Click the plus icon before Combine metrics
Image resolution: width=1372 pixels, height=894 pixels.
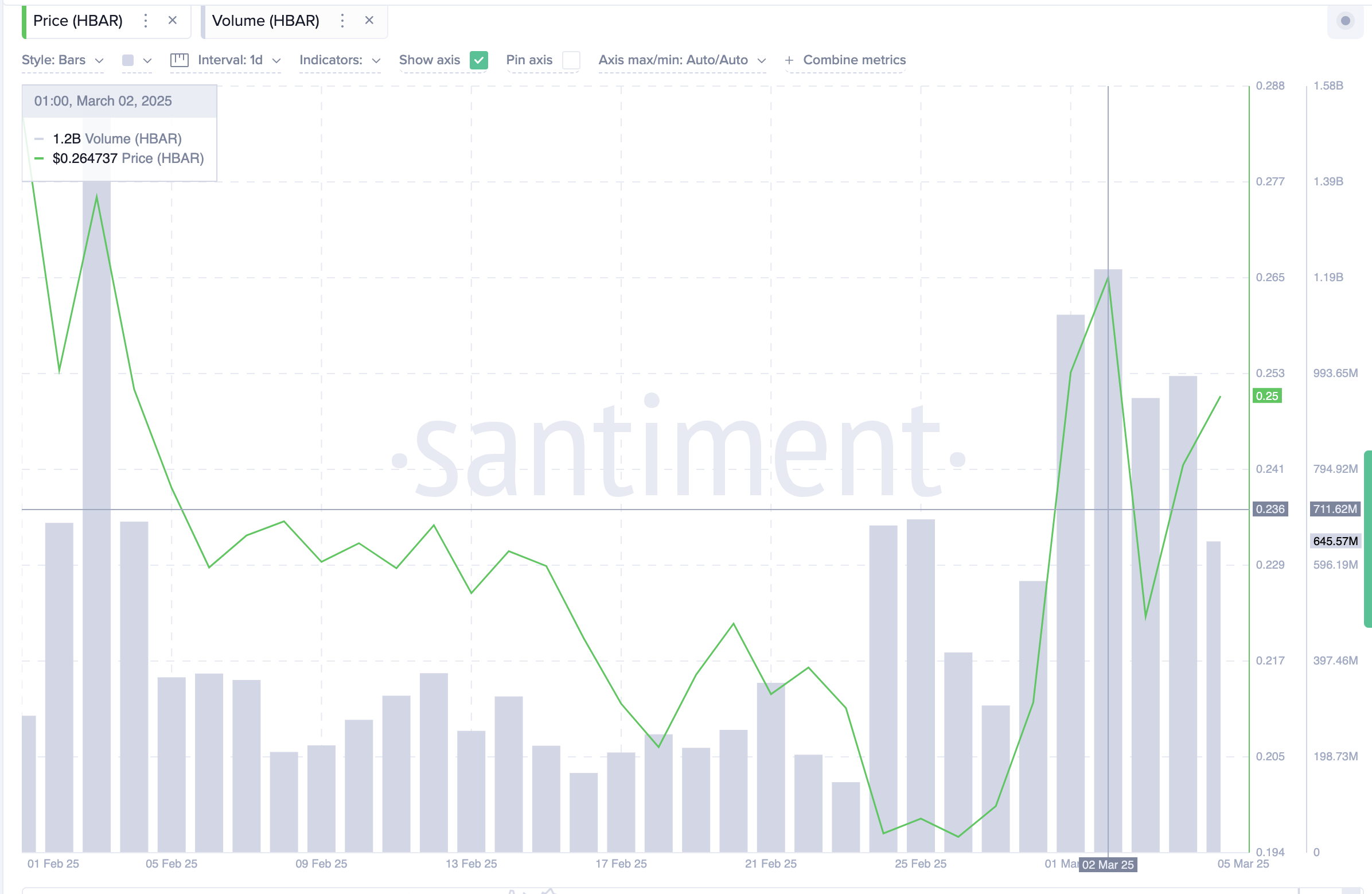coord(789,60)
